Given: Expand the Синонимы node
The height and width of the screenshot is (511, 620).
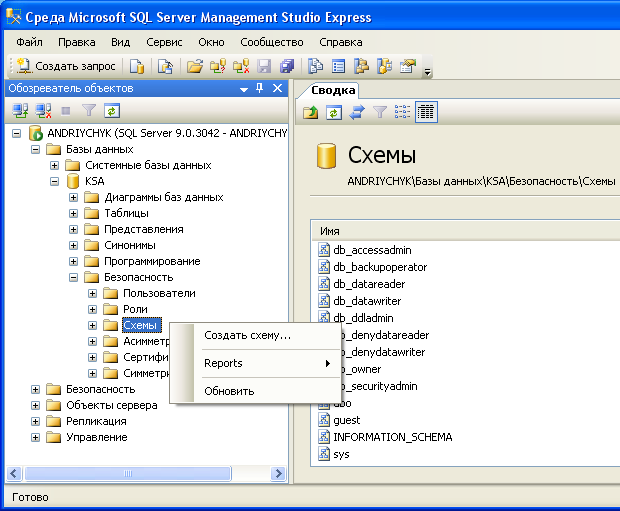Looking at the screenshot, I should click(73, 246).
